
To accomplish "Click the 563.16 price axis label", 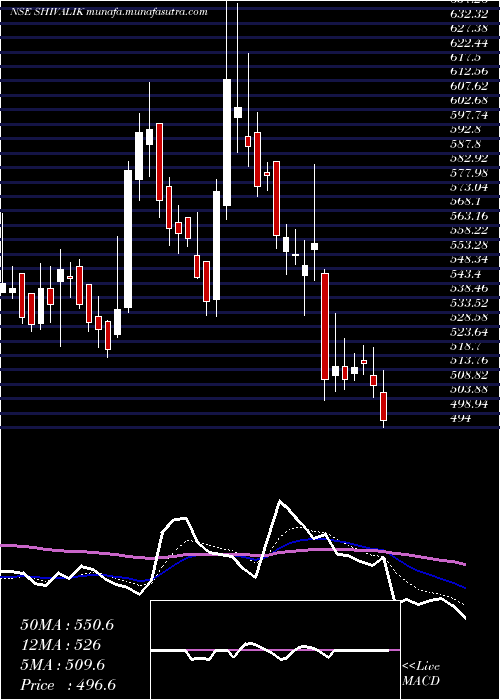I will click(469, 217).
